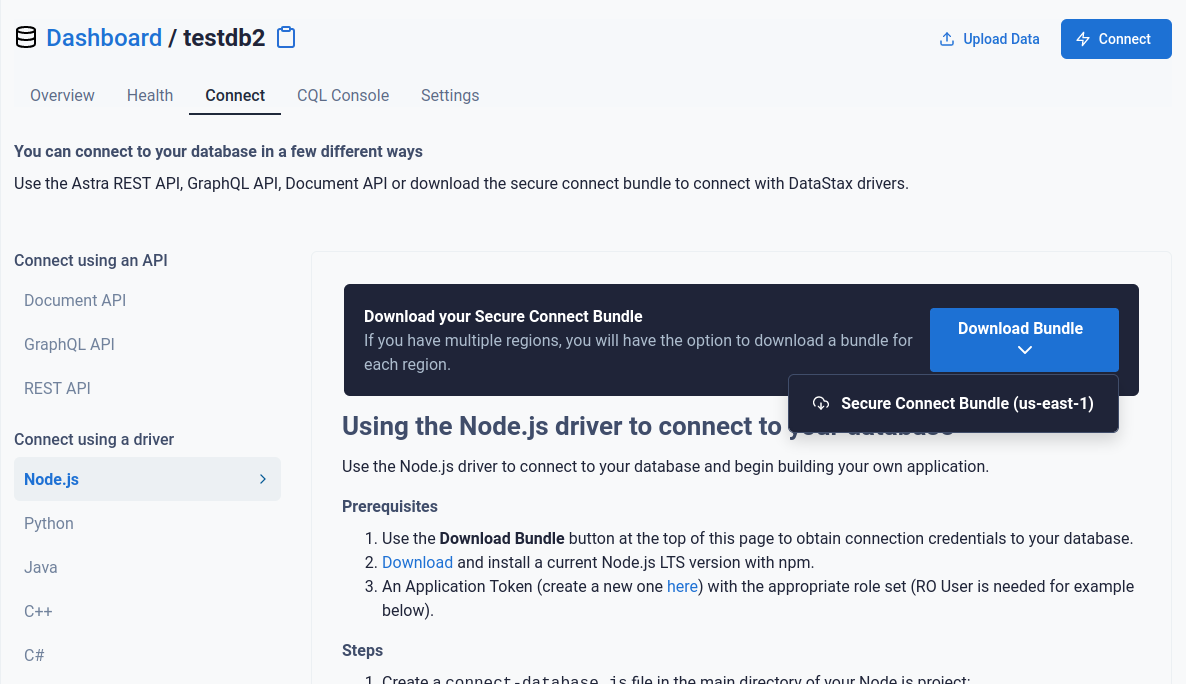1186x684 pixels.
Task: Click the chevron on Node.js row
Action: click(x=262, y=479)
